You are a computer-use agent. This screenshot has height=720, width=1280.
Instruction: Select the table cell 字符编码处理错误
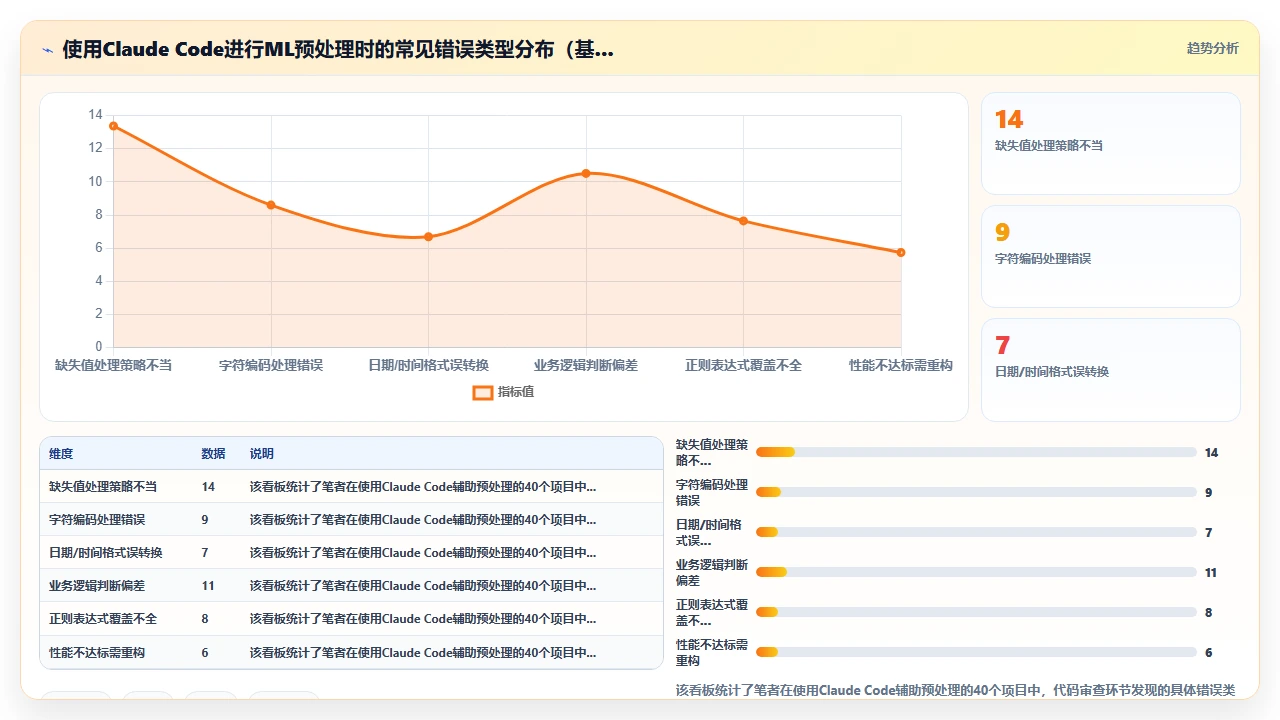click(x=97, y=520)
